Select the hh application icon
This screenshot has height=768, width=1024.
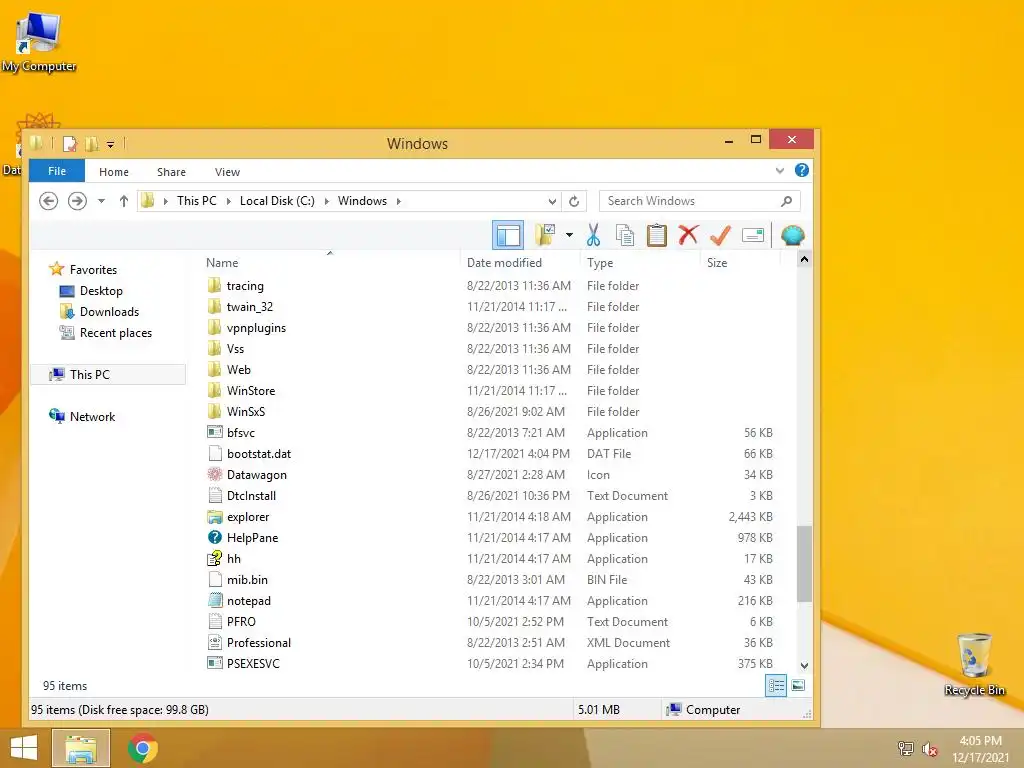coord(215,558)
